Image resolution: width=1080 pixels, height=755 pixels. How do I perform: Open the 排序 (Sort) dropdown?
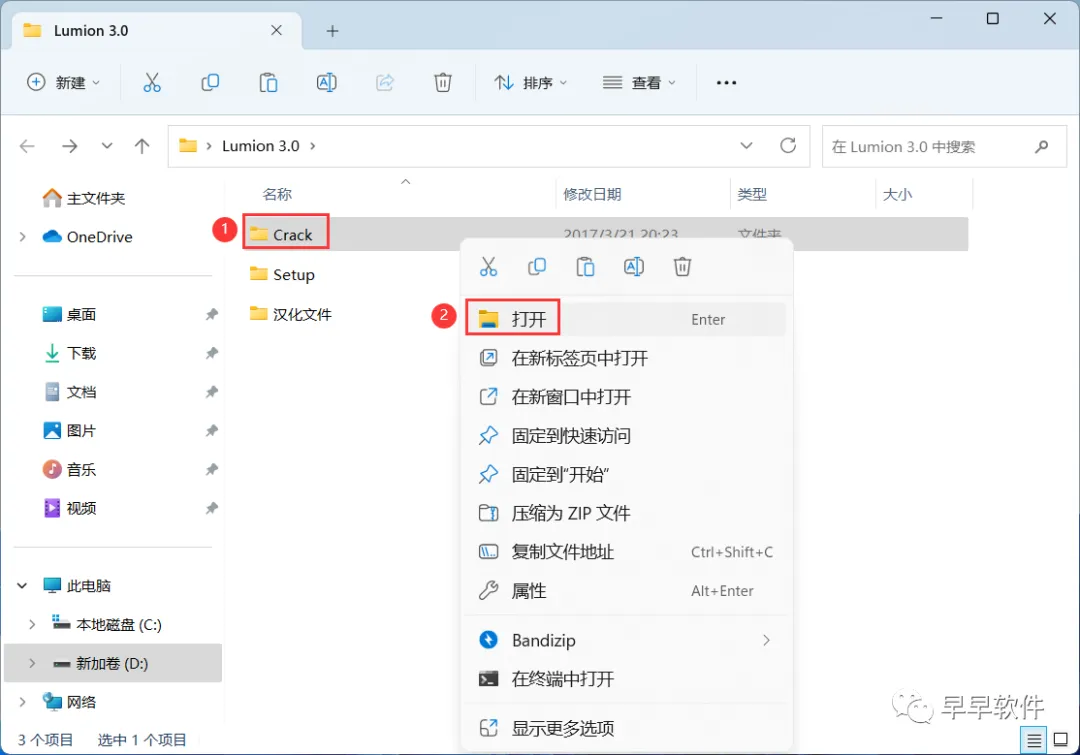[530, 83]
